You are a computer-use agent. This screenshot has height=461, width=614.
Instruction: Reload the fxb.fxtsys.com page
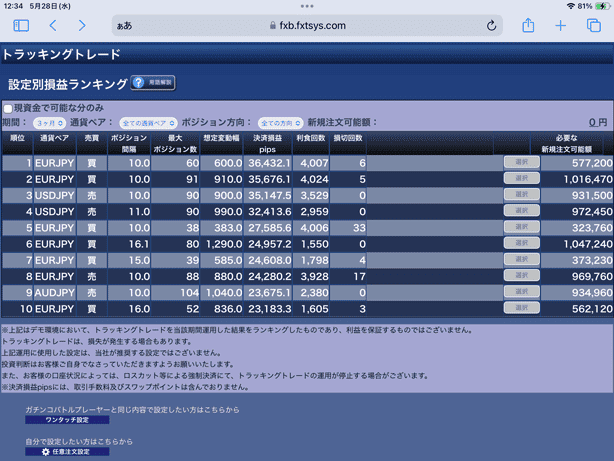[491, 26]
